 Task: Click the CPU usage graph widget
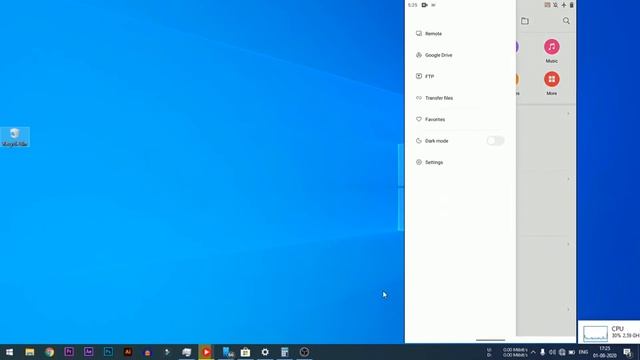(x=595, y=334)
